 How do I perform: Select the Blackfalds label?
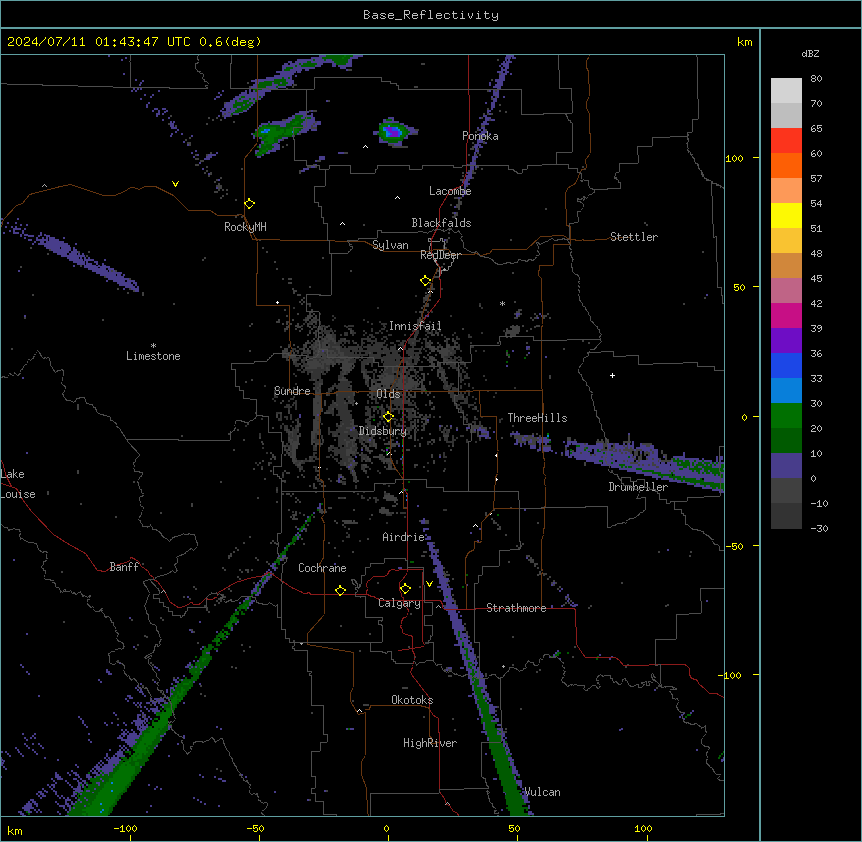(441, 223)
